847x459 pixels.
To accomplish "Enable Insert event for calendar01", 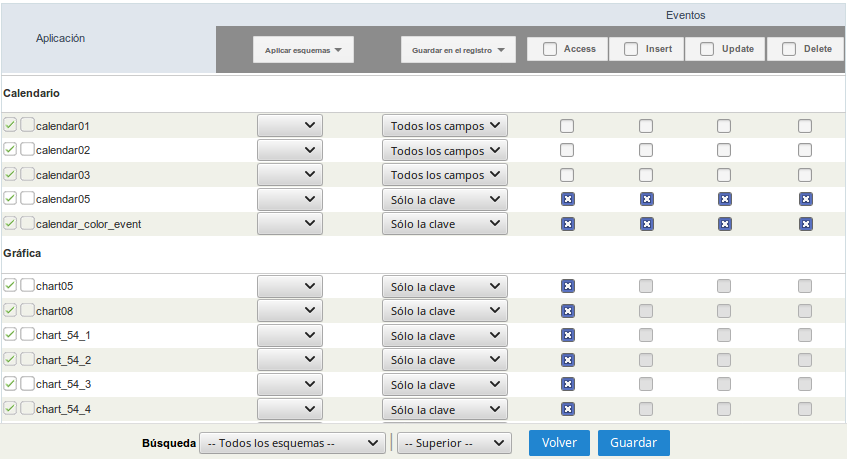I will (646, 126).
